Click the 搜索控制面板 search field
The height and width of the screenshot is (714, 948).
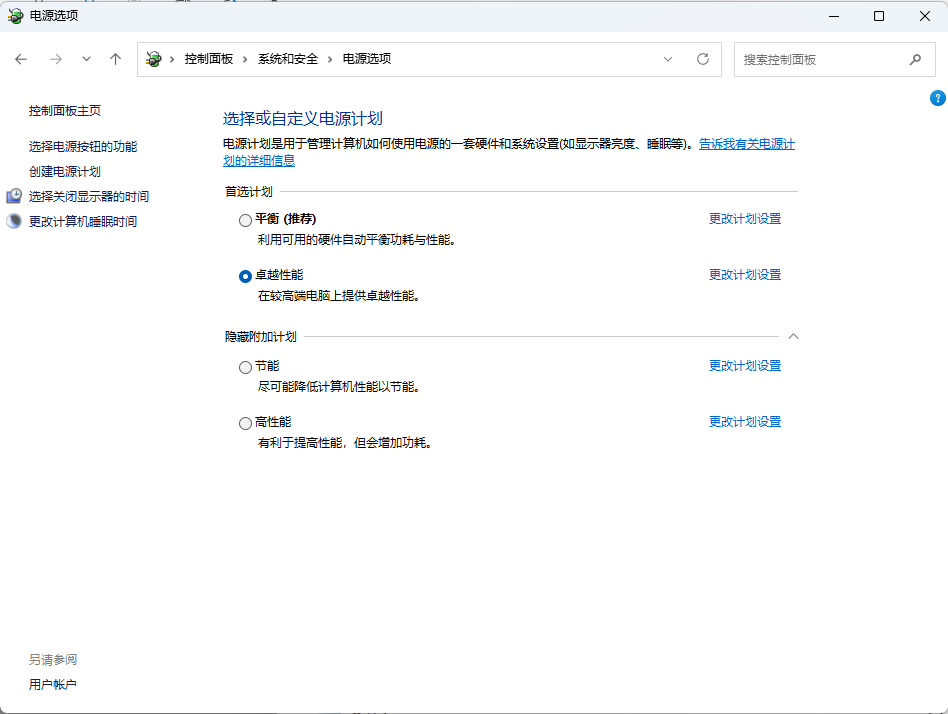820,59
